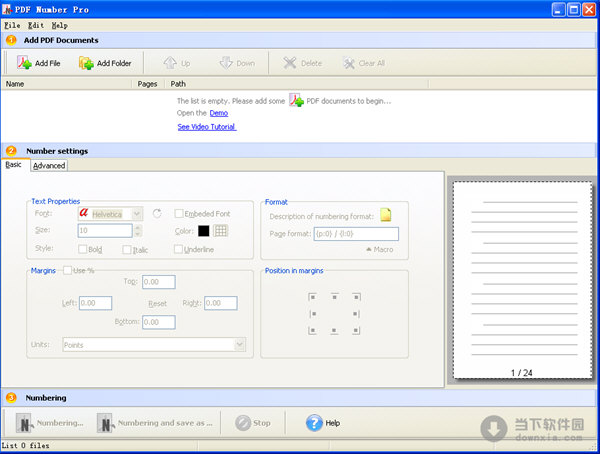600x454 pixels.
Task: Move file Down in the list
Action: coord(237,63)
